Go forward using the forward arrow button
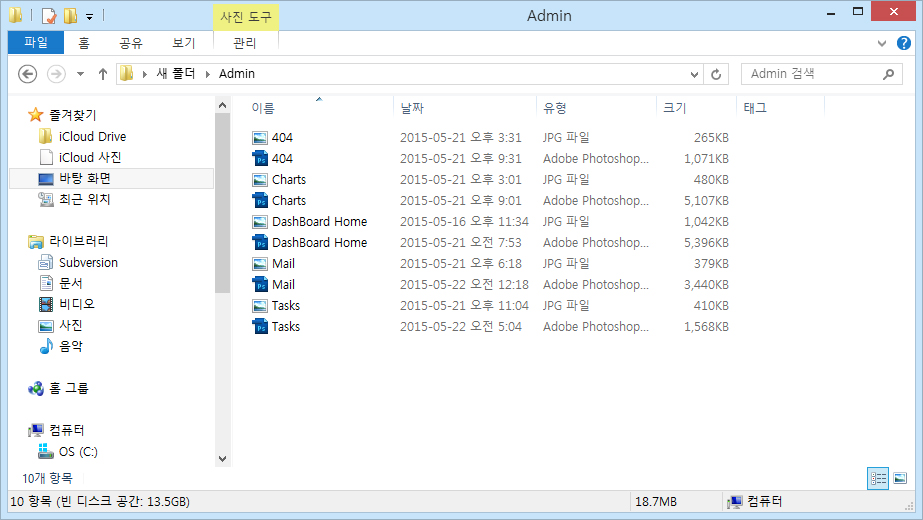The image size is (923, 520). pyautogui.click(x=56, y=74)
